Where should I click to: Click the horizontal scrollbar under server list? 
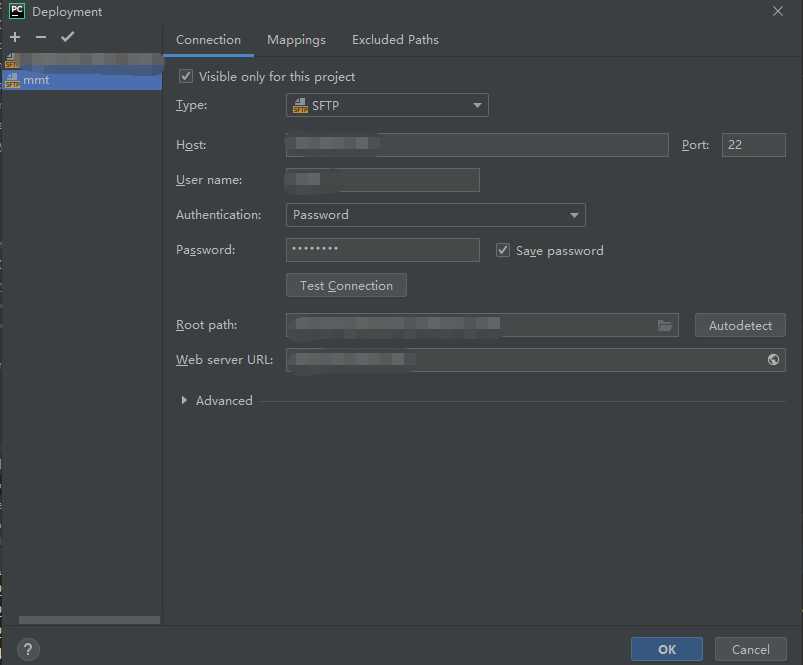coord(88,620)
